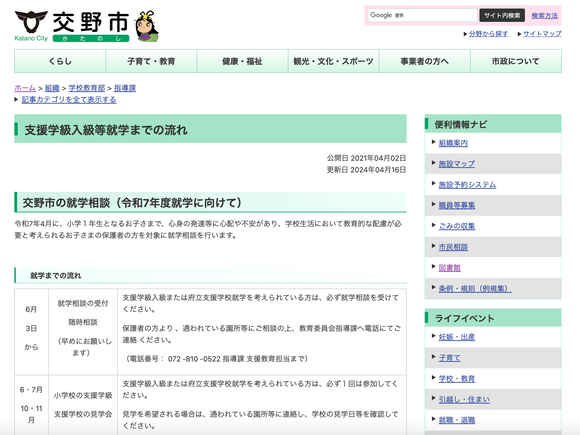Open the 観光・文化・スポーツ navigation menu

point(334,61)
